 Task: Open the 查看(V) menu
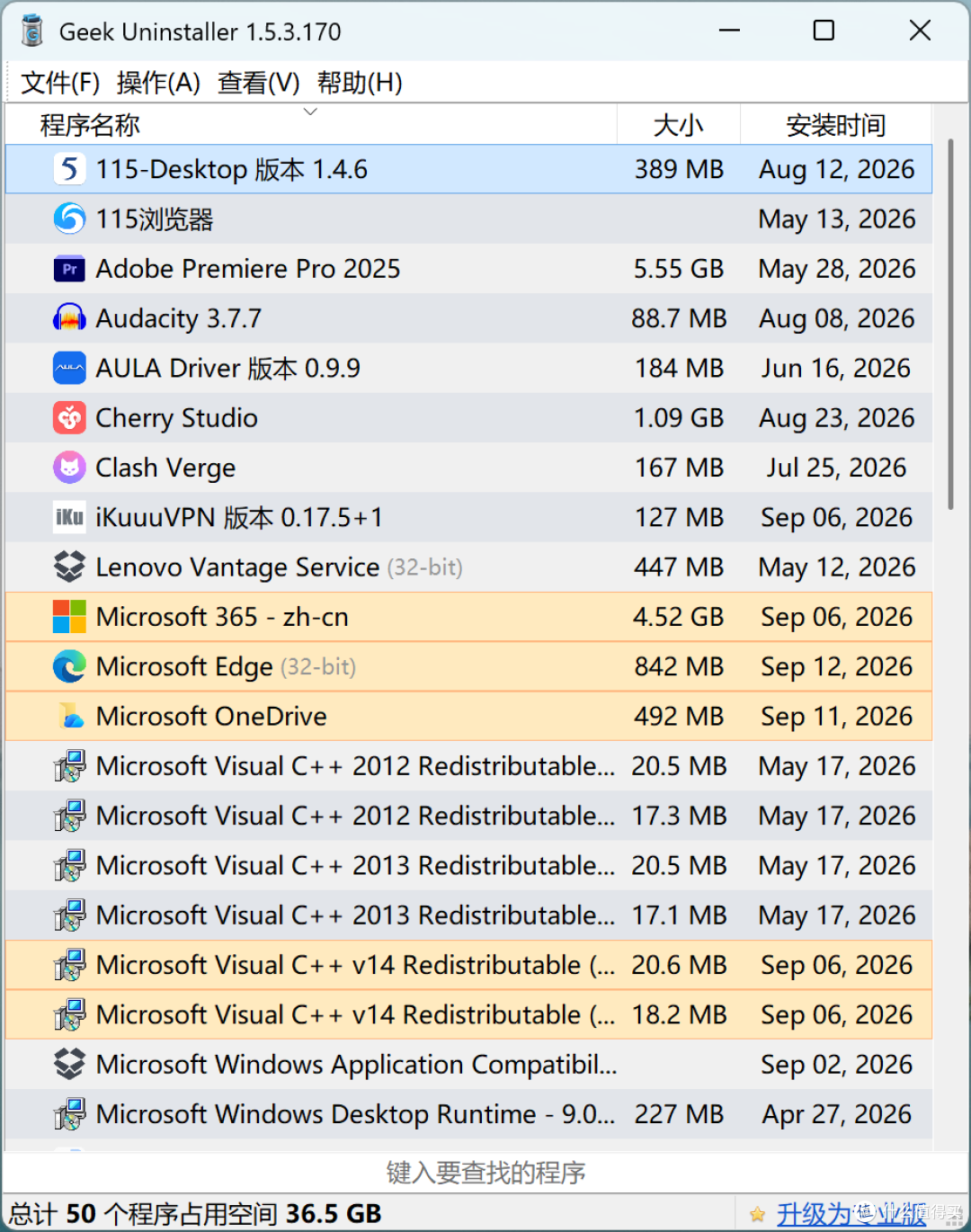point(258,83)
